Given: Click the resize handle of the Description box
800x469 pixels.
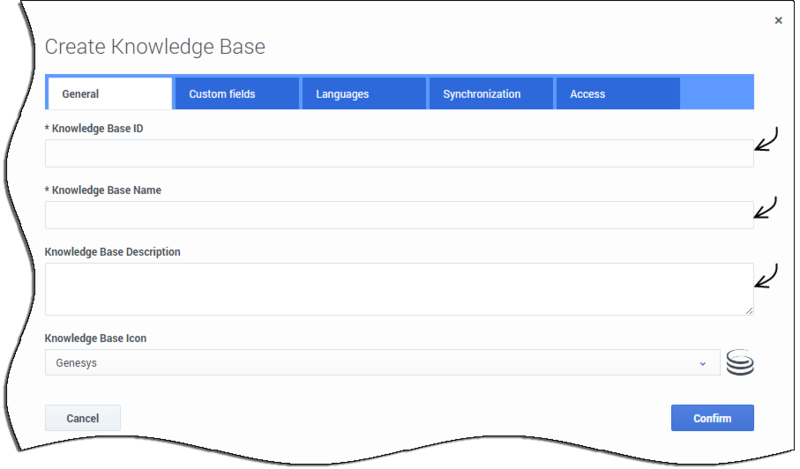Looking at the screenshot, I should [748, 310].
